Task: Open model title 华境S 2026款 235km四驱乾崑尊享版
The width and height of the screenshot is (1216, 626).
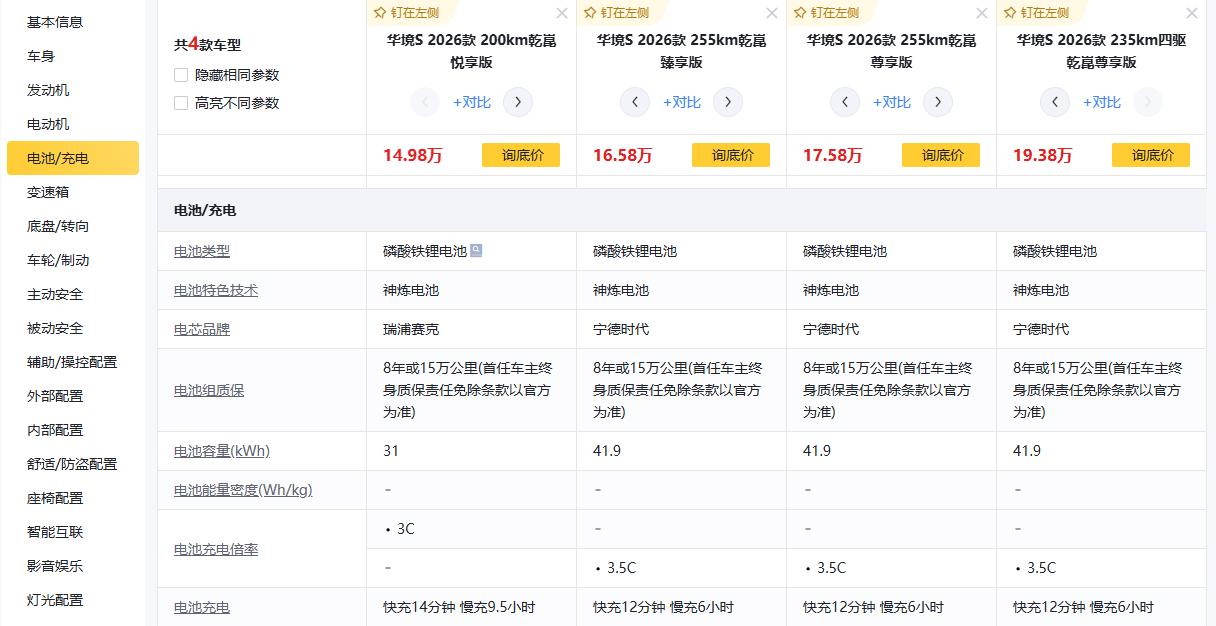Action: click(x=1102, y=52)
